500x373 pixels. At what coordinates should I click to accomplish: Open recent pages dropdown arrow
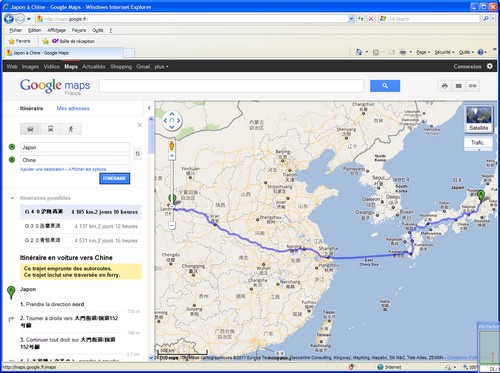pyautogui.click(x=29, y=19)
